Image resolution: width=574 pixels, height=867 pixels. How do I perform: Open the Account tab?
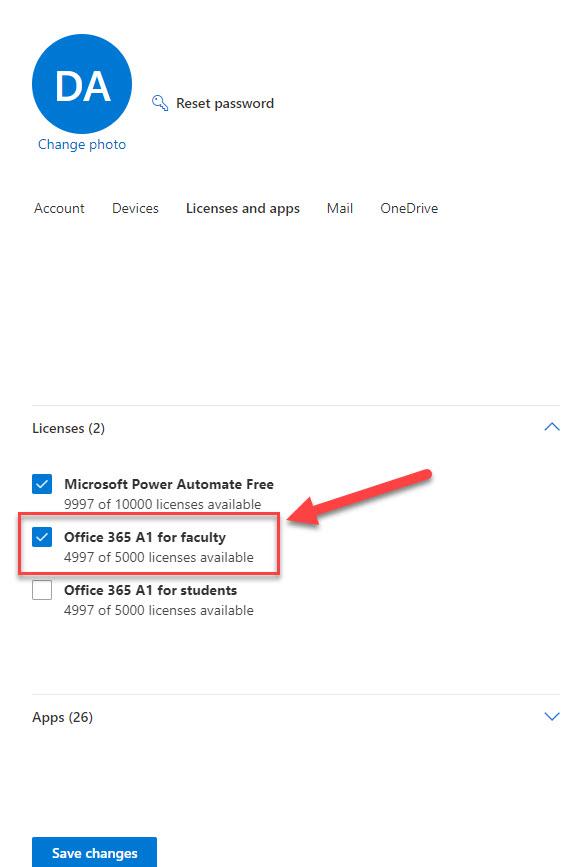click(59, 208)
